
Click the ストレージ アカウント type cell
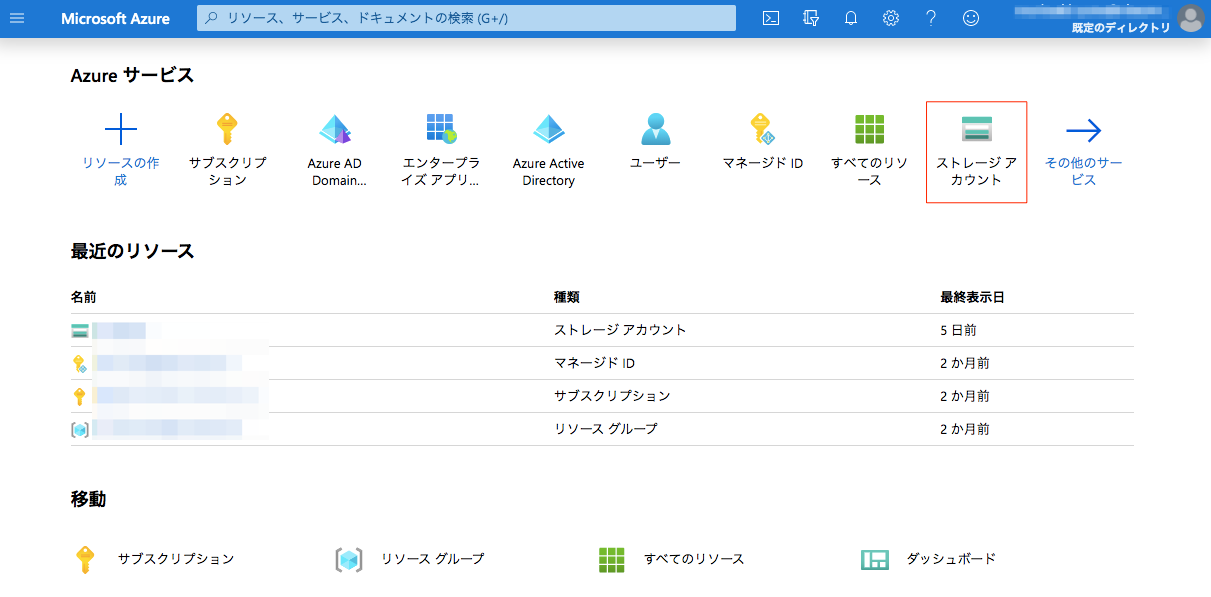click(x=620, y=330)
